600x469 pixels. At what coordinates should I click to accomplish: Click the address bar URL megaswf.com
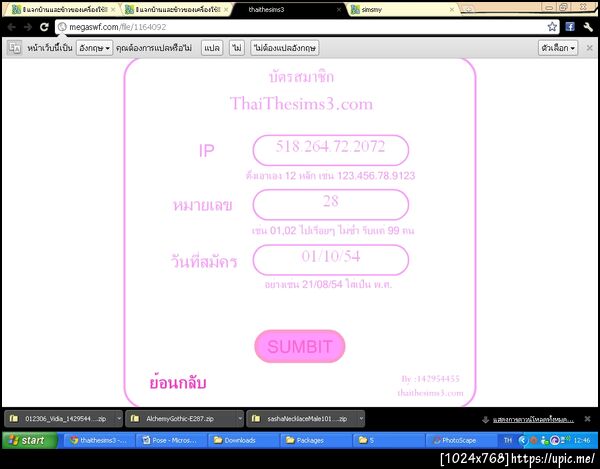[x=117, y=27]
